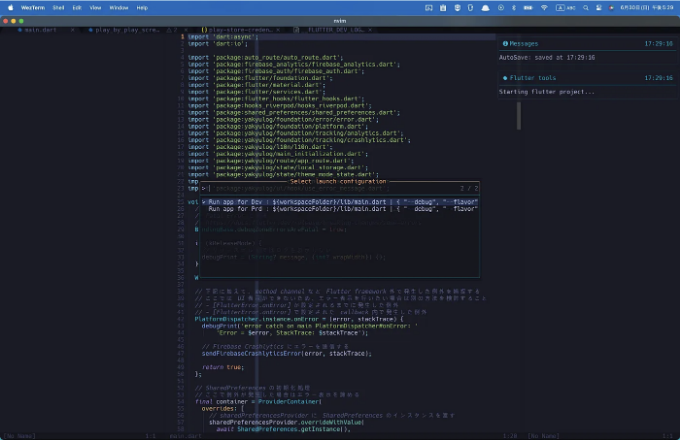Screen dimensions: 680x440
Task: Open the Bluetooth status icon
Action: (x=514, y=7)
